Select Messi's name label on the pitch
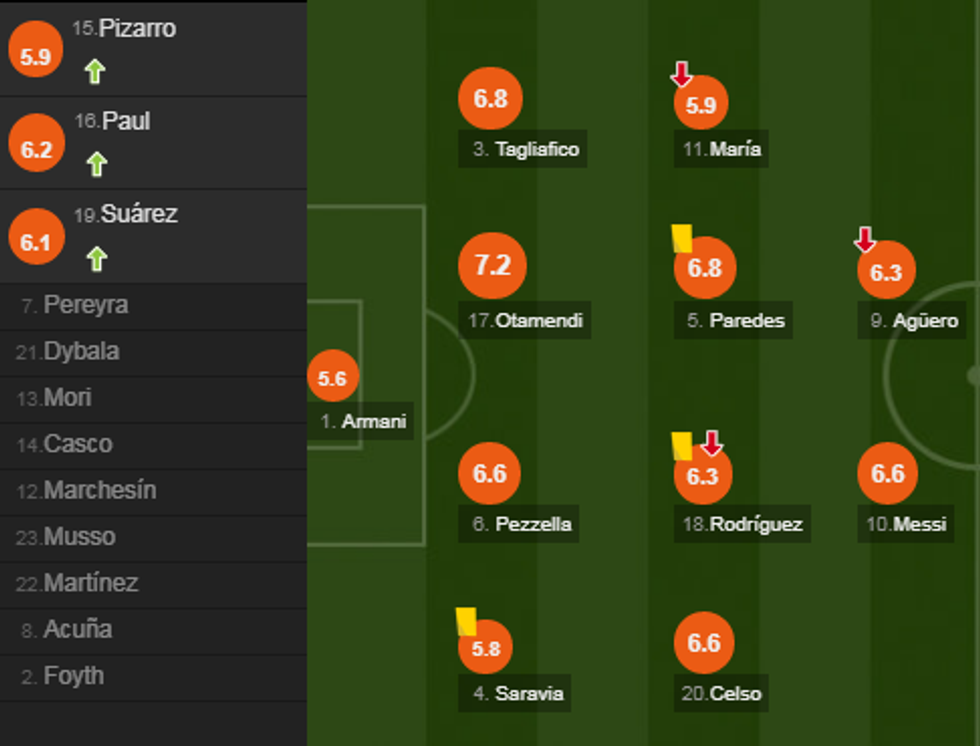 (x=906, y=524)
